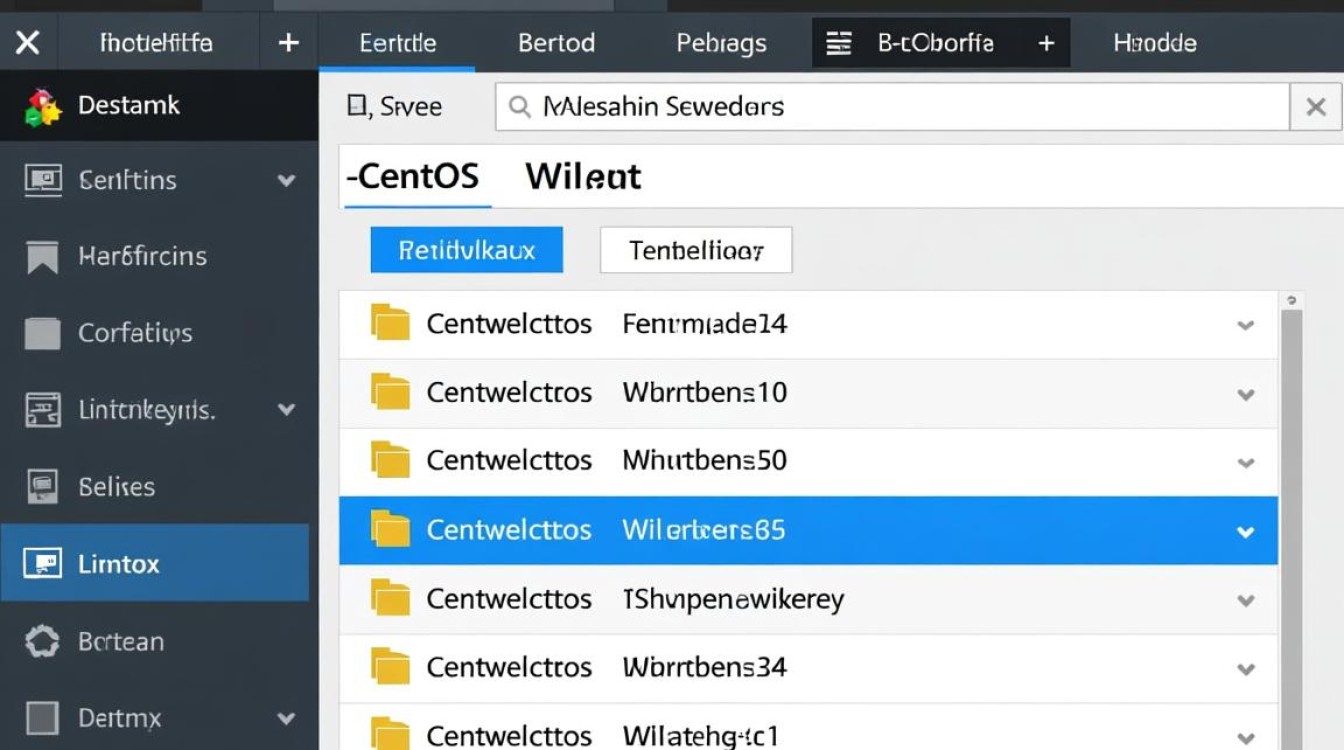This screenshot has width=1344, height=750.
Task: Click the Selises sidebar icon
Action: click(x=42, y=487)
